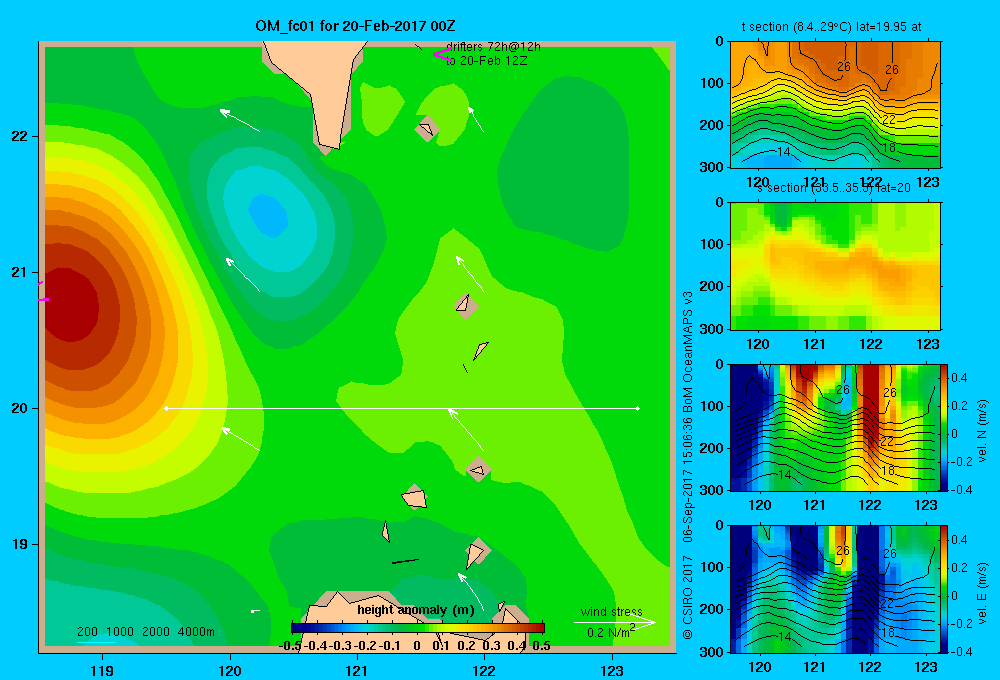Click the wind stress reference arrow

[614, 622]
